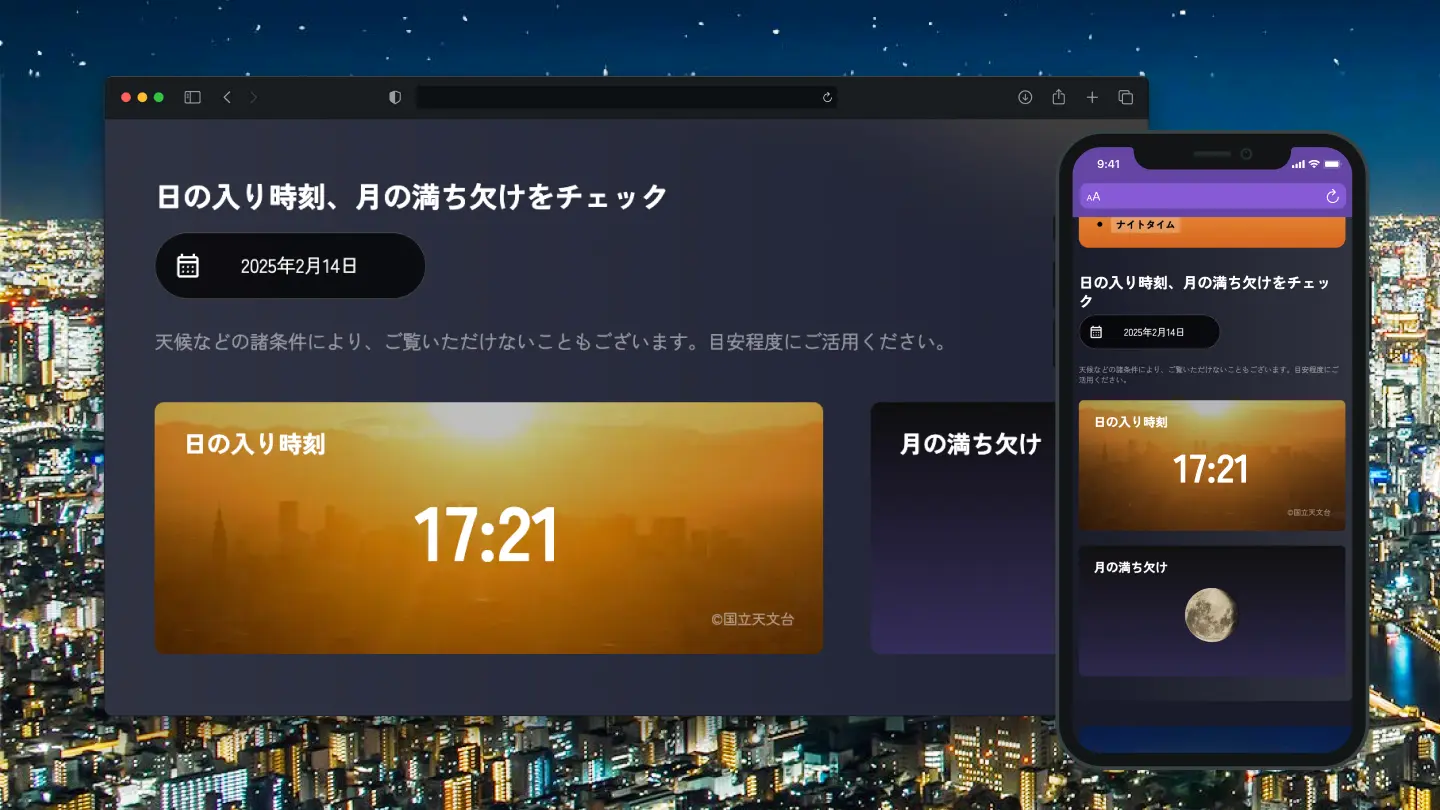Tap the ナイトタイム label on phone
The width and height of the screenshot is (1440, 810).
pos(1145,225)
